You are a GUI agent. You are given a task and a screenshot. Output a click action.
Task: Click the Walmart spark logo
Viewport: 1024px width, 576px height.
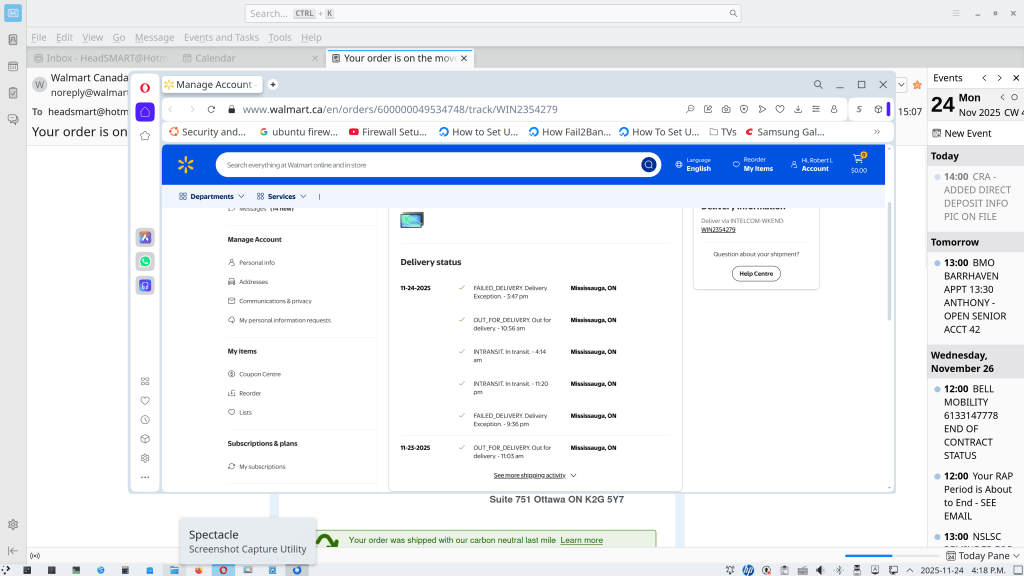[185, 165]
